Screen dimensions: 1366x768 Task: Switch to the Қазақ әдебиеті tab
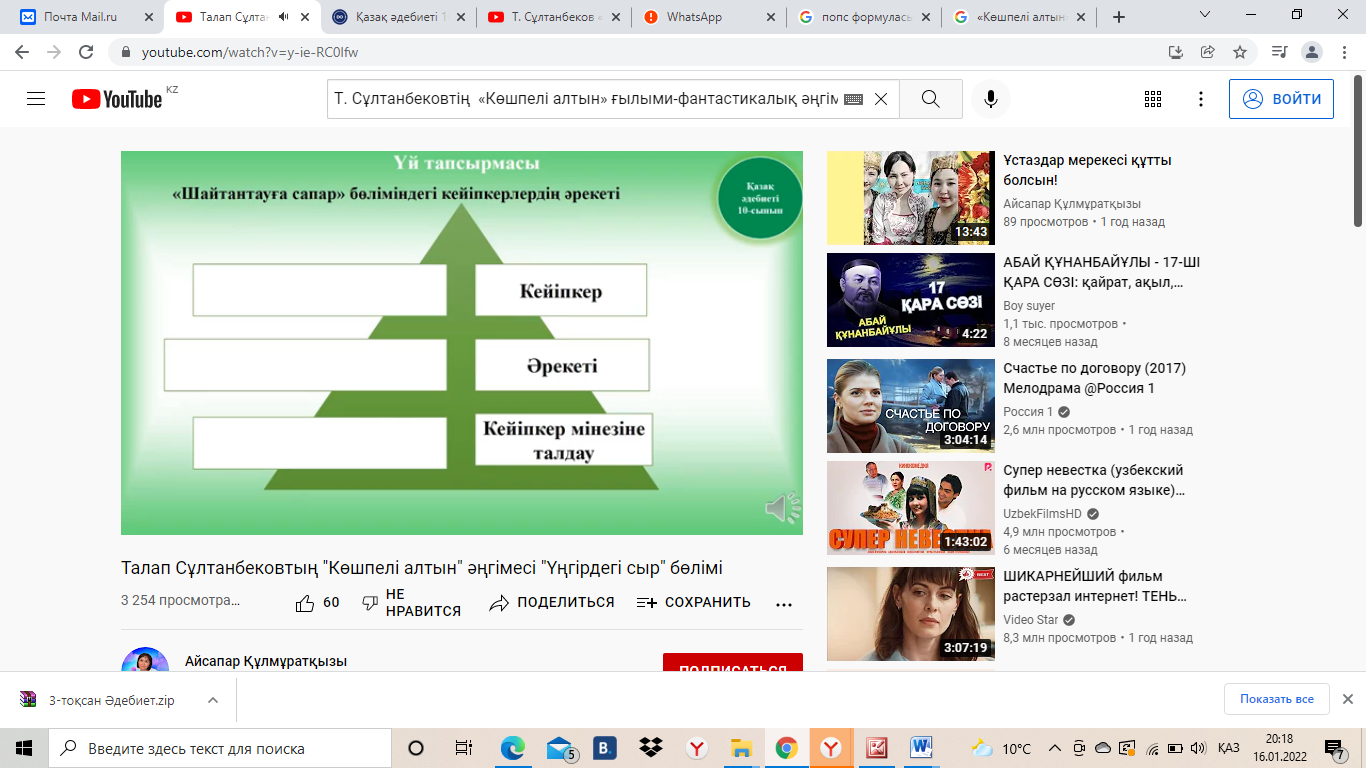point(399,17)
